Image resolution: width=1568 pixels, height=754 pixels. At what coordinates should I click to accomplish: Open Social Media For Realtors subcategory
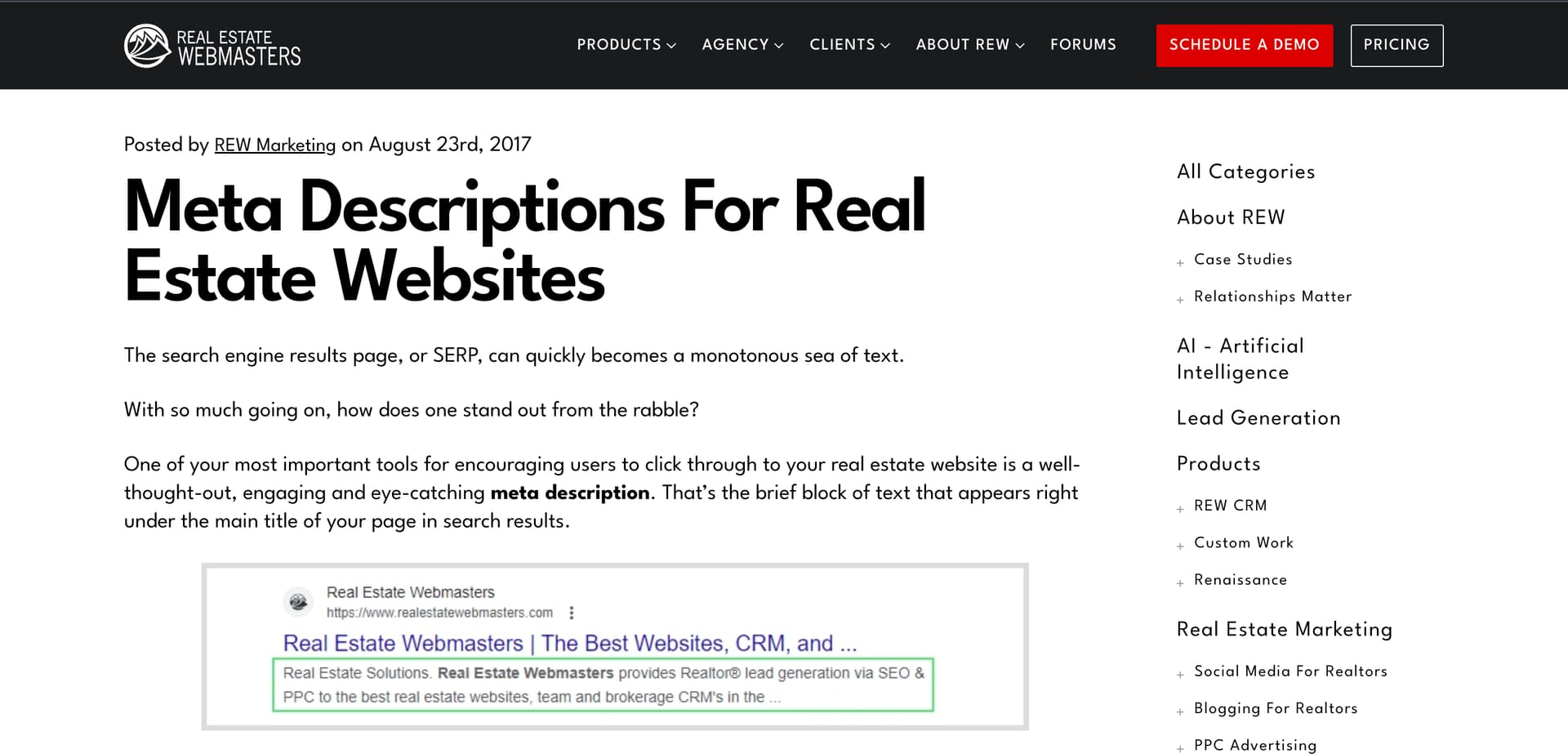1290,671
